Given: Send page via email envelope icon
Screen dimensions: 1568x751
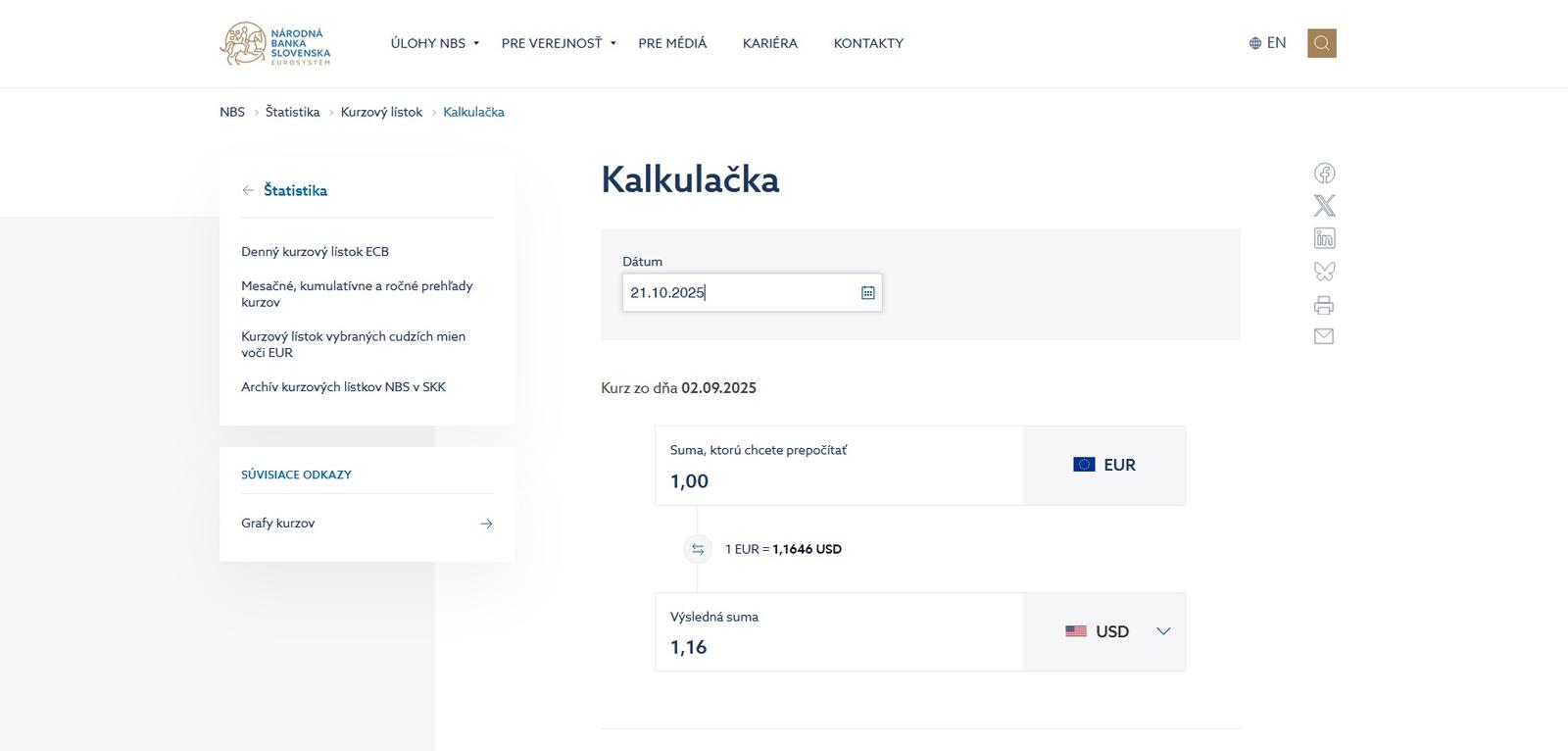Looking at the screenshot, I should (1324, 336).
